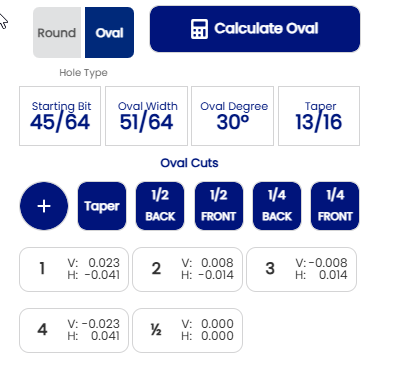Open the Taper 13/16 selector
Screen dimensions: 403x386
(319, 116)
